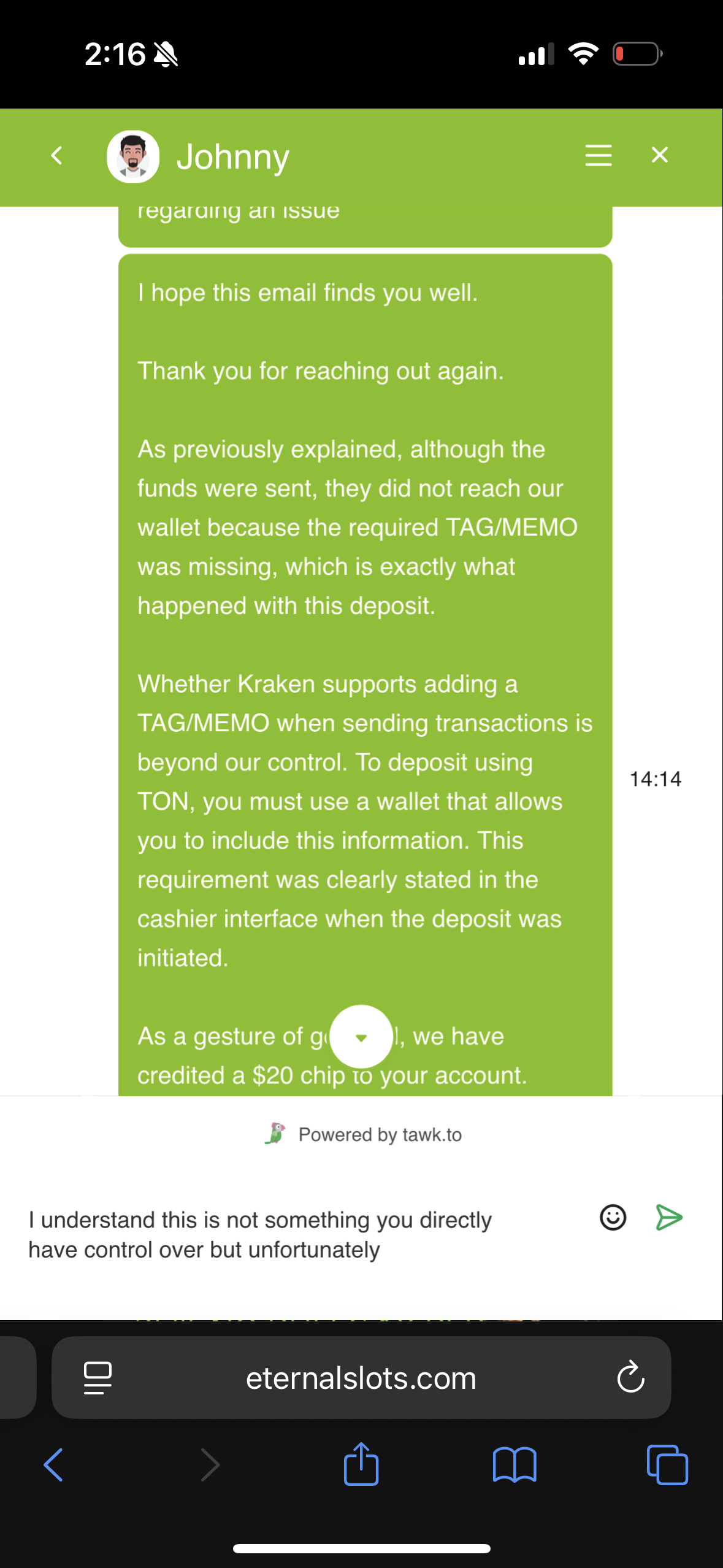
Task: Open the Powered by tawk.to link
Action: 362,1134
